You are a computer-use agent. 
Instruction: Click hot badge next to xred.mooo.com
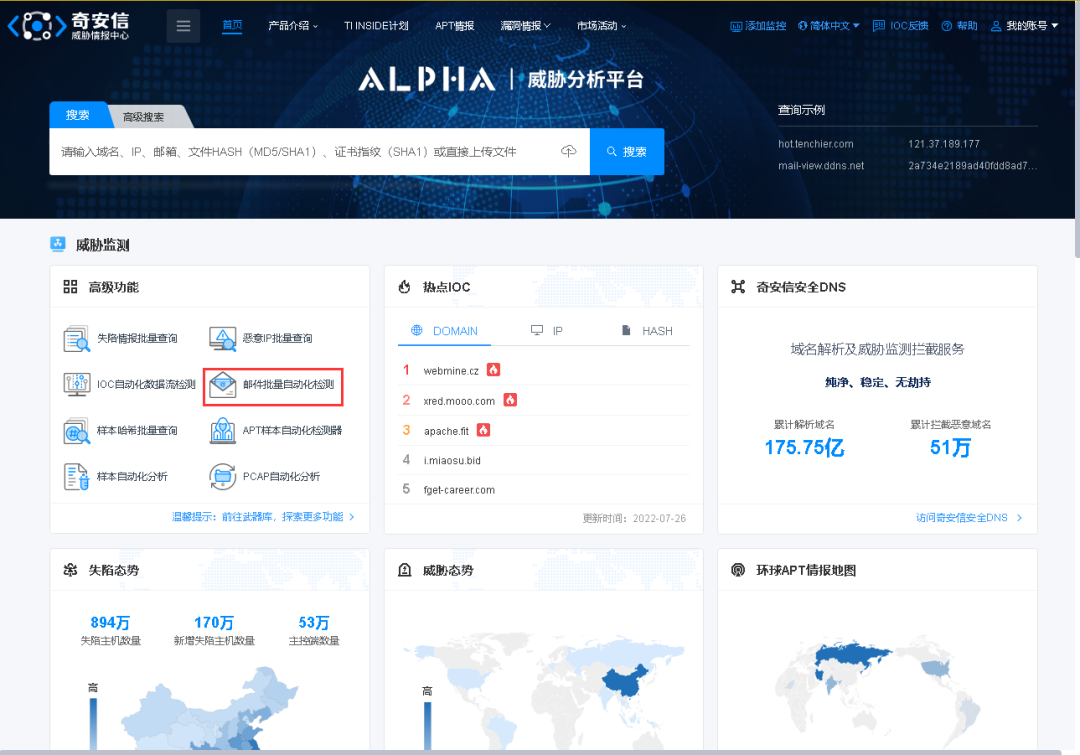[x=510, y=400]
